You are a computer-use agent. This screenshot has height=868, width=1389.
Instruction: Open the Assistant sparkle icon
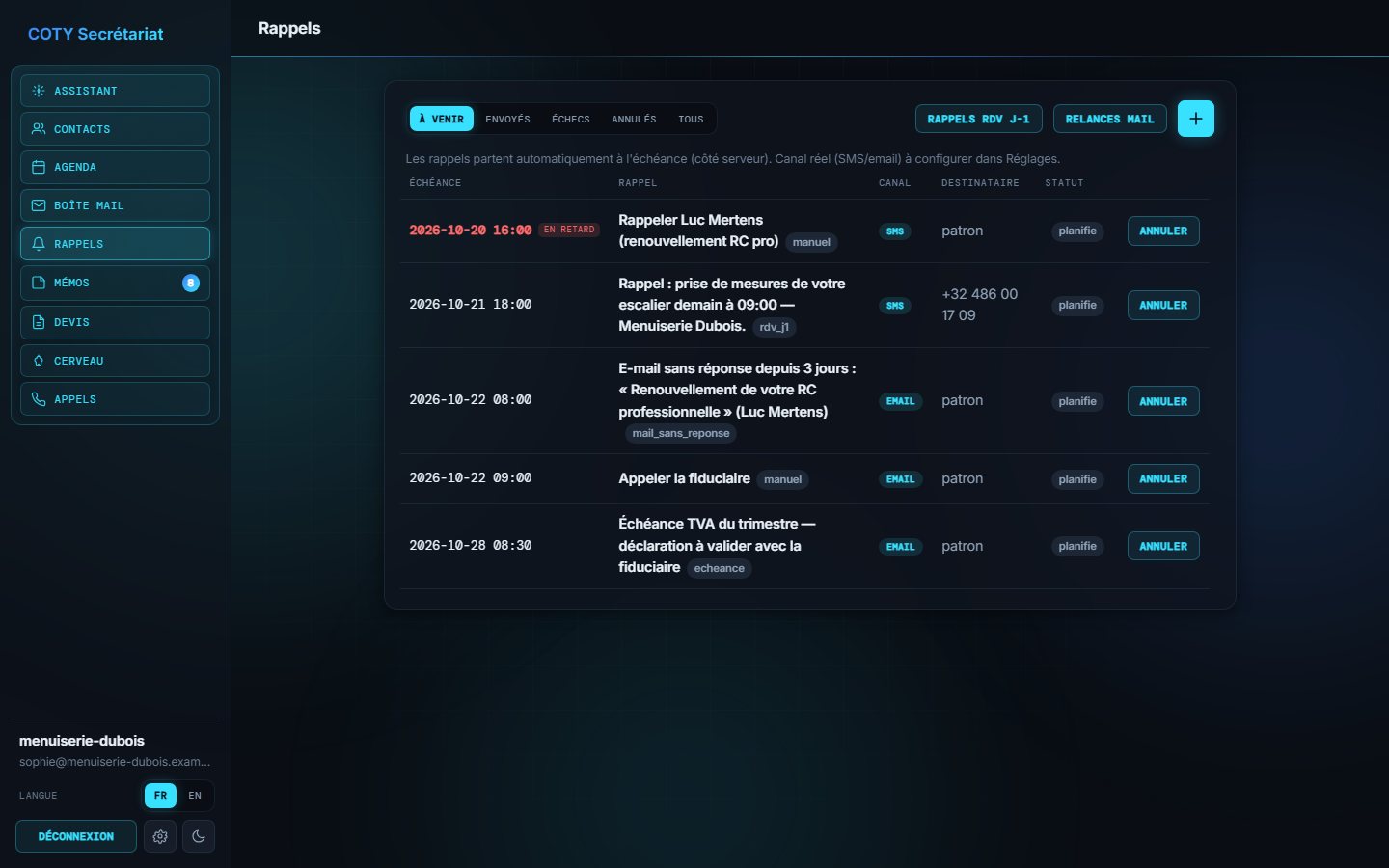[x=39, y=91]
